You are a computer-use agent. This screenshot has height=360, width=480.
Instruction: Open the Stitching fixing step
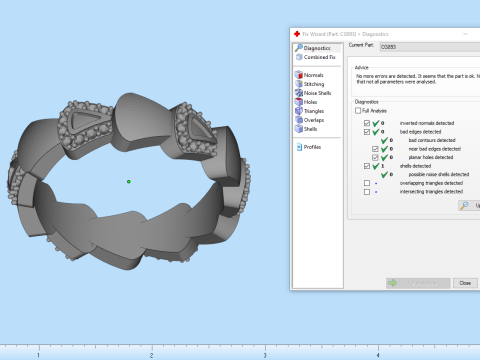click(310, 84)
